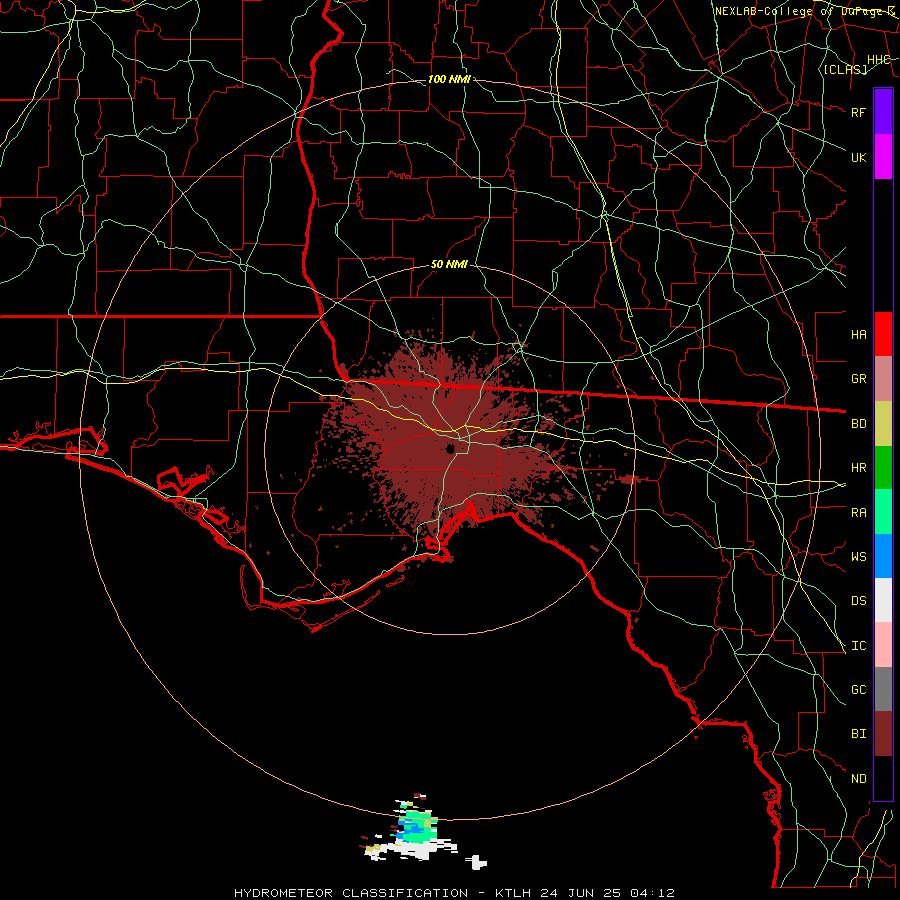The height and width of the screenshot is (900, 900).
Task: Click the BD legend label
Action: pos(858,424)
